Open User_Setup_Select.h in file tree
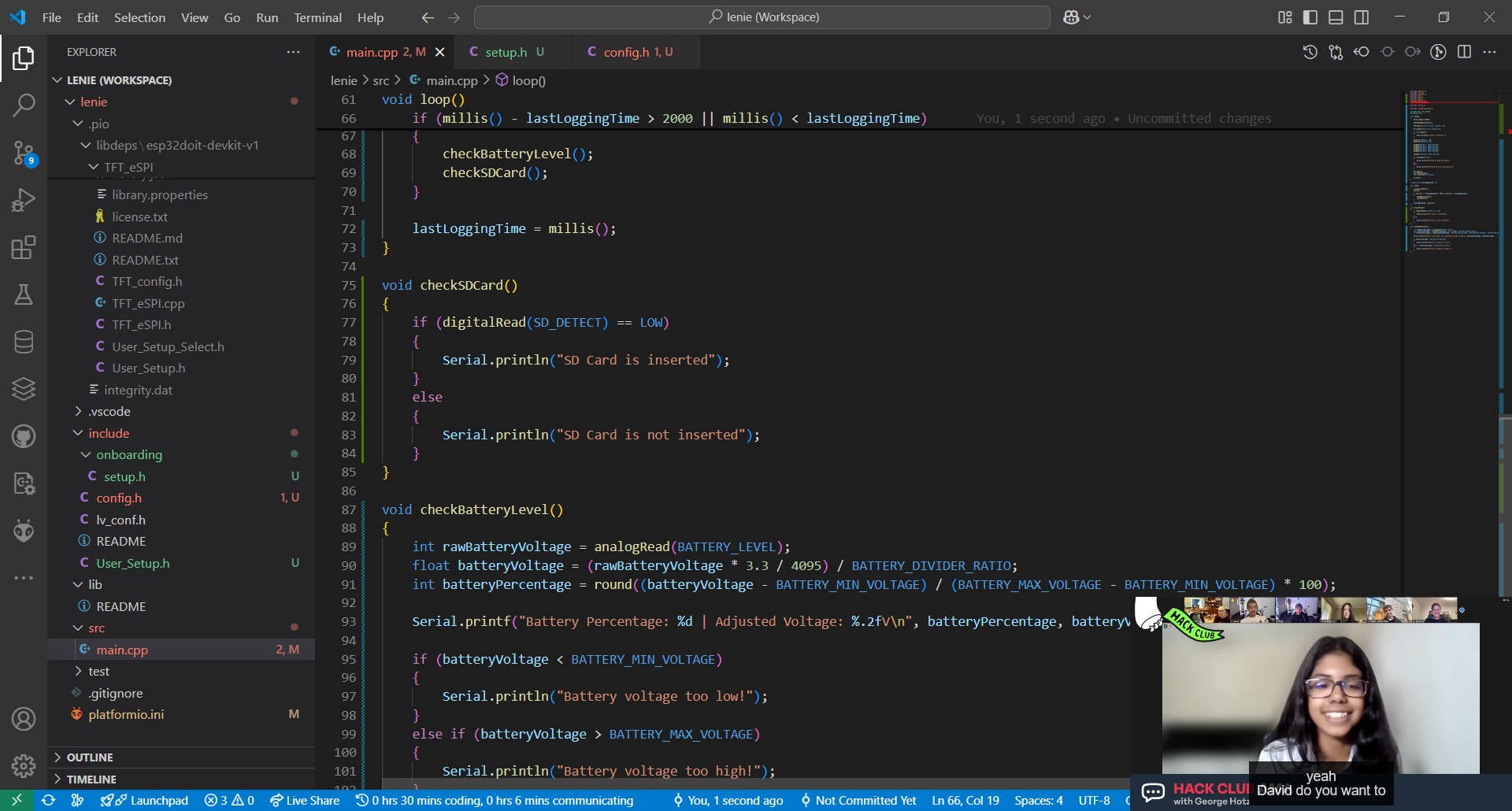Image resolution: width=1512 pixels, height=811 pixels. (x=168, y=346)
